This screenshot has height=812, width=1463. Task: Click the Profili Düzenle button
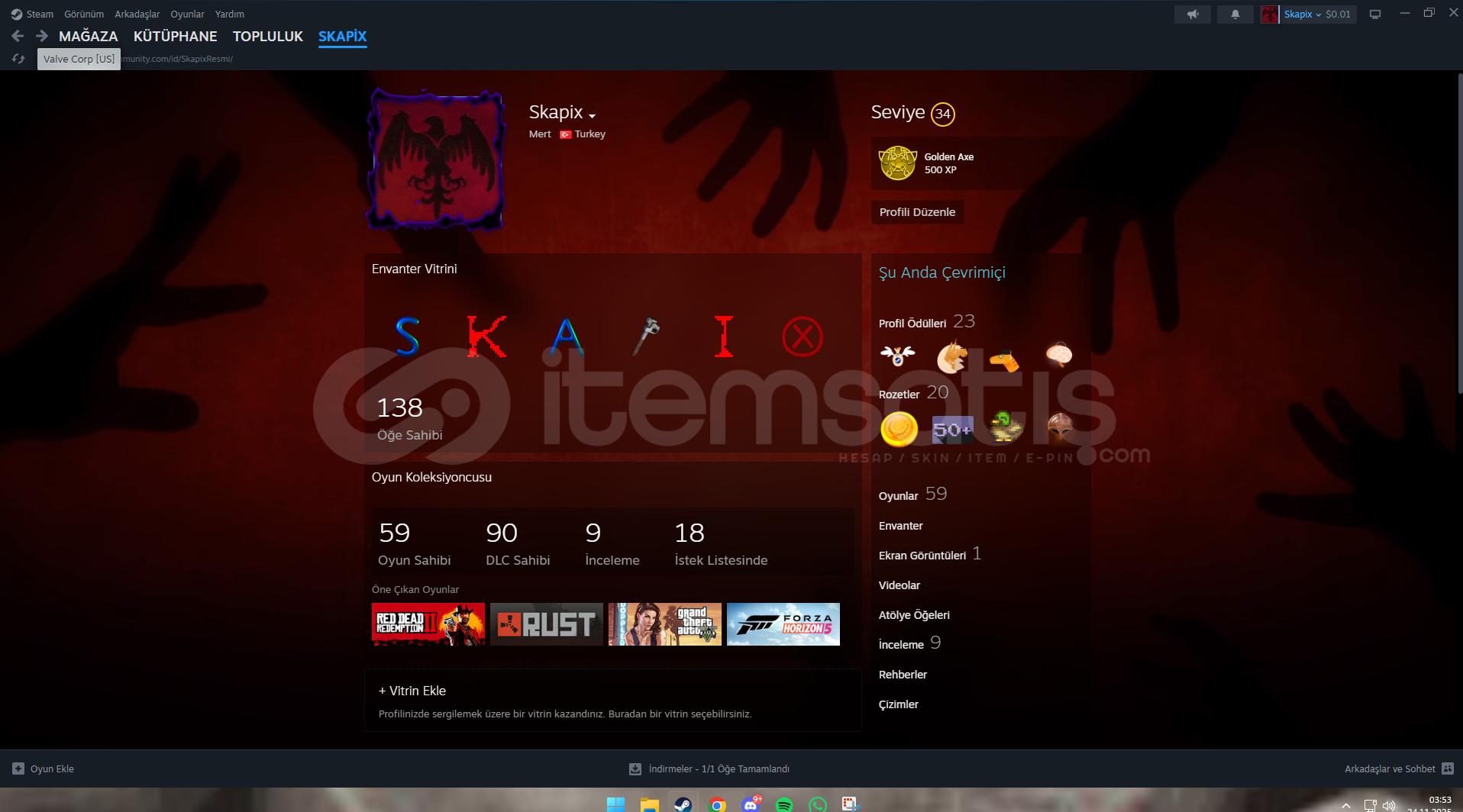click(x=917, y=212)
